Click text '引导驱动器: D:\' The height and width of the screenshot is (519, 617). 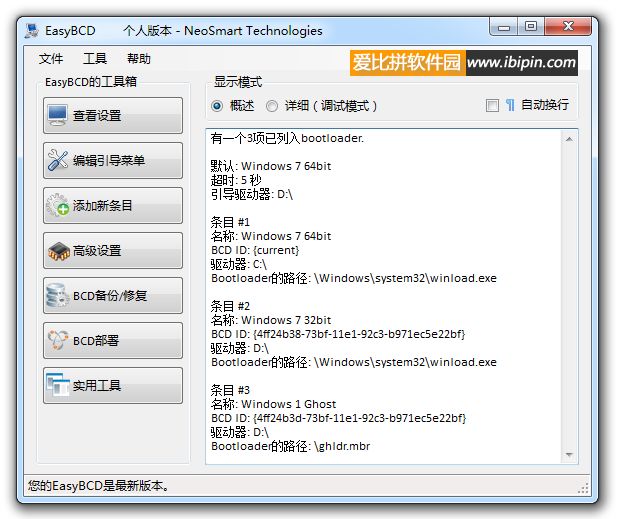point(252,194)
